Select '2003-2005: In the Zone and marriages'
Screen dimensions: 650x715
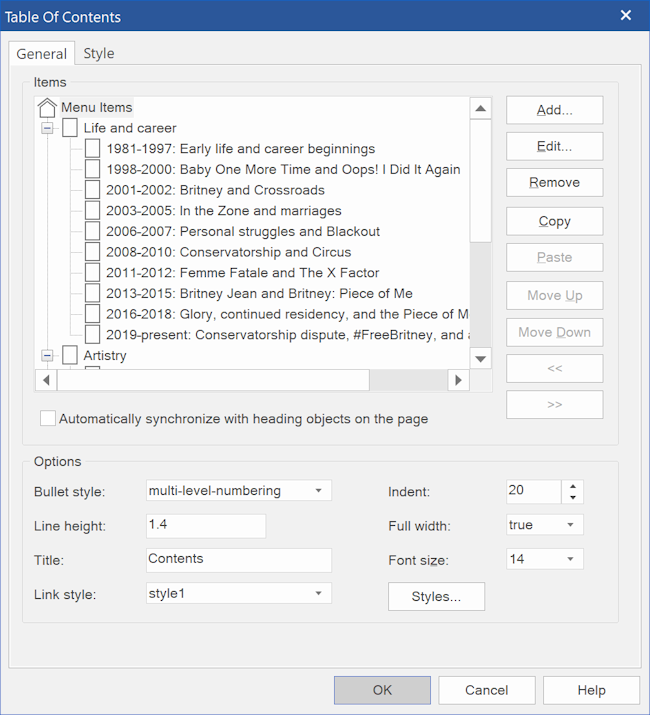tap(224, 211)
